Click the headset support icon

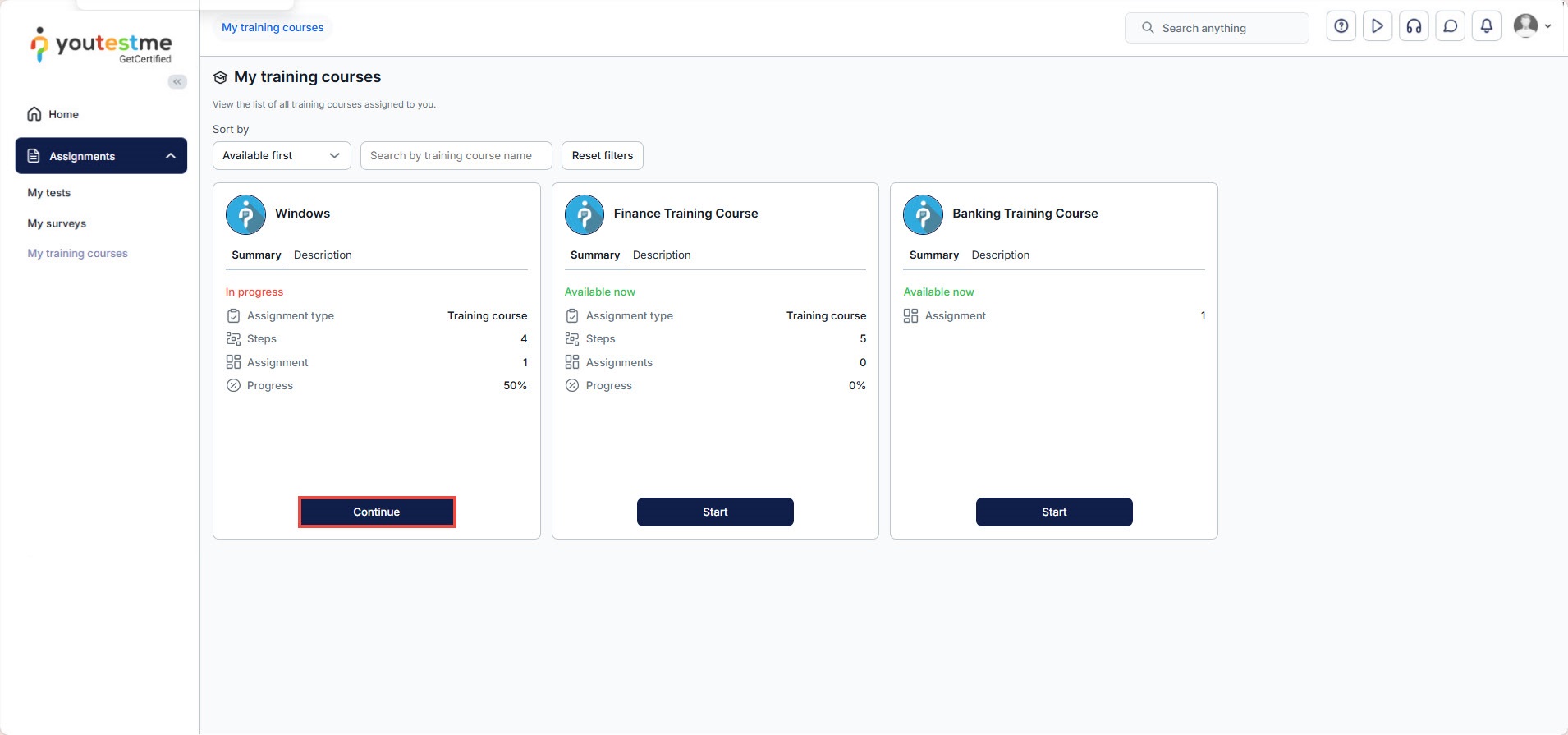(x=1414, y=26)
